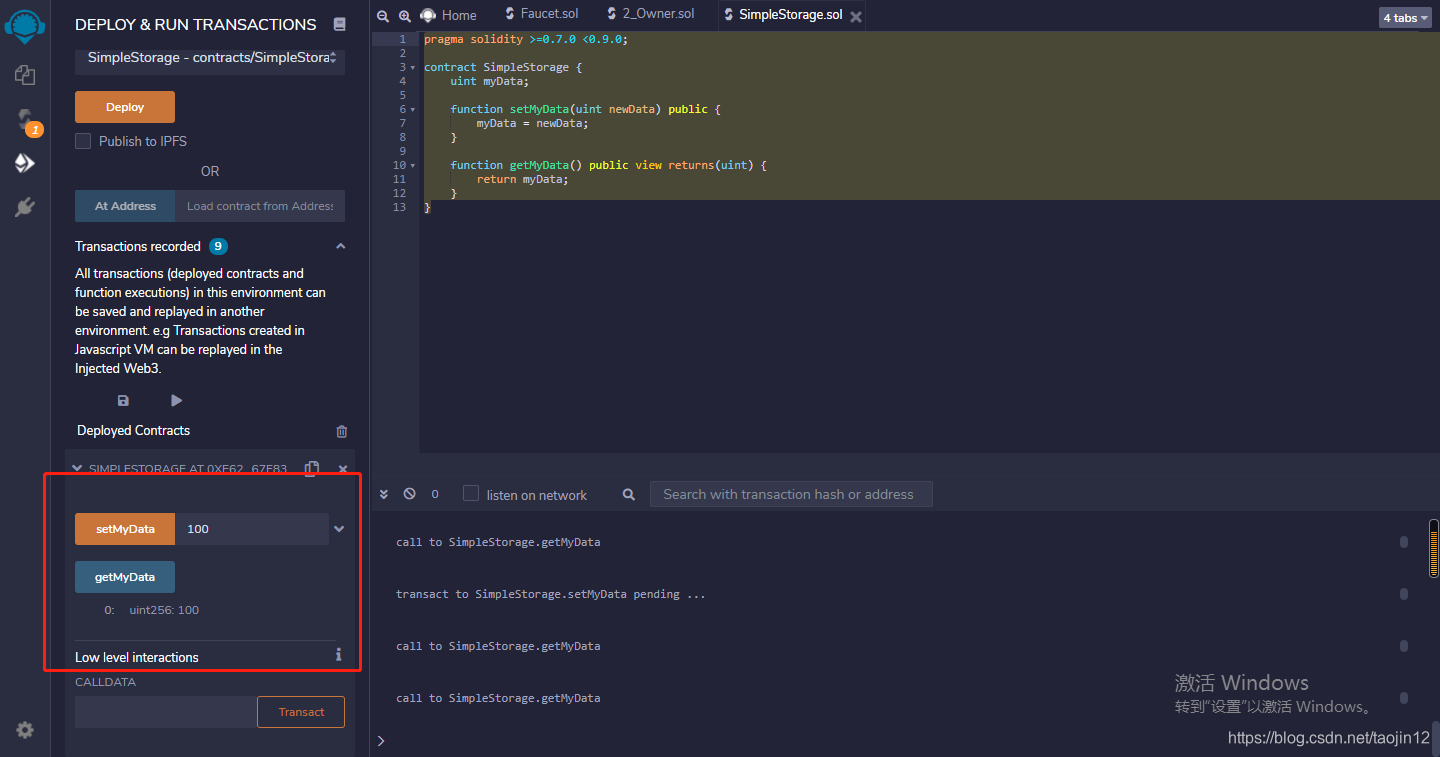Click Load contract from Address field
Viewport: 1440px width, 757px height.
[x=260, y=206]
